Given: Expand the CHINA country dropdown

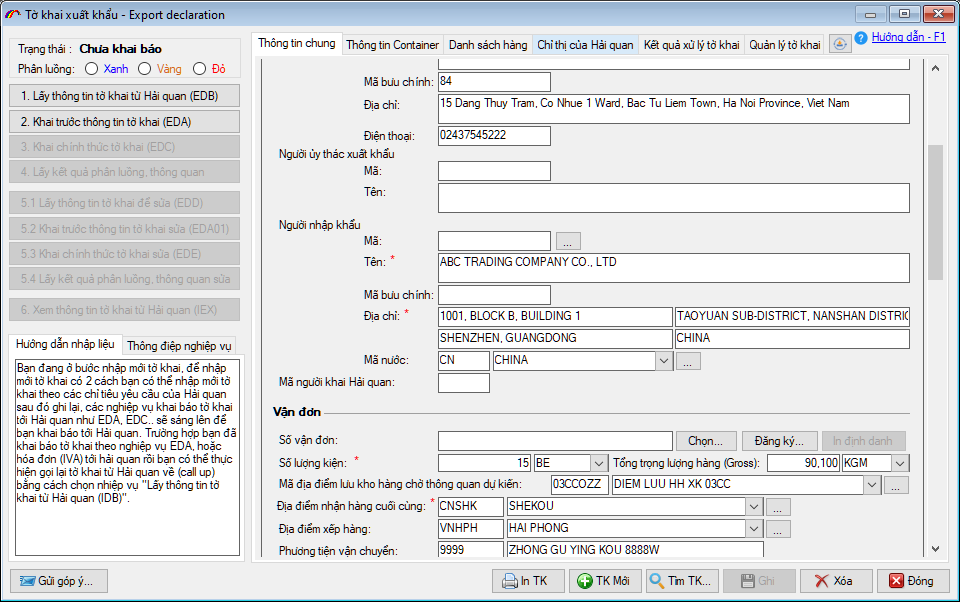Looking at the screenshot, I should (664, 360).
